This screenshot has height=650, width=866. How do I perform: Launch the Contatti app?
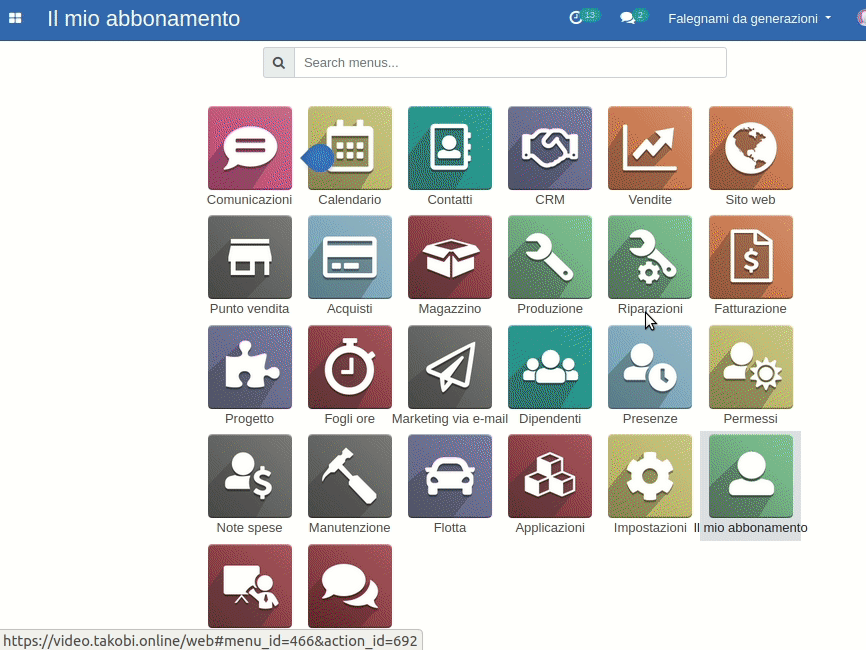[x=450, y=148]
